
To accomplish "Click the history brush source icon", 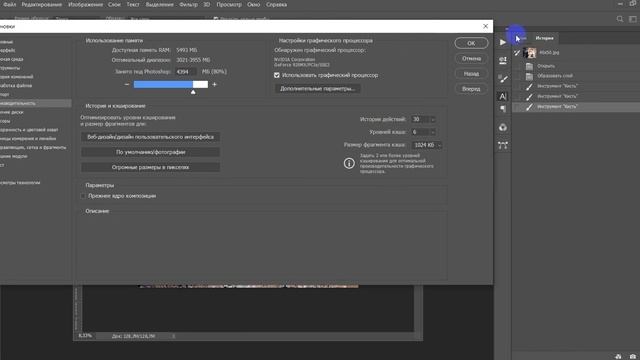I will tap(517, 53).
